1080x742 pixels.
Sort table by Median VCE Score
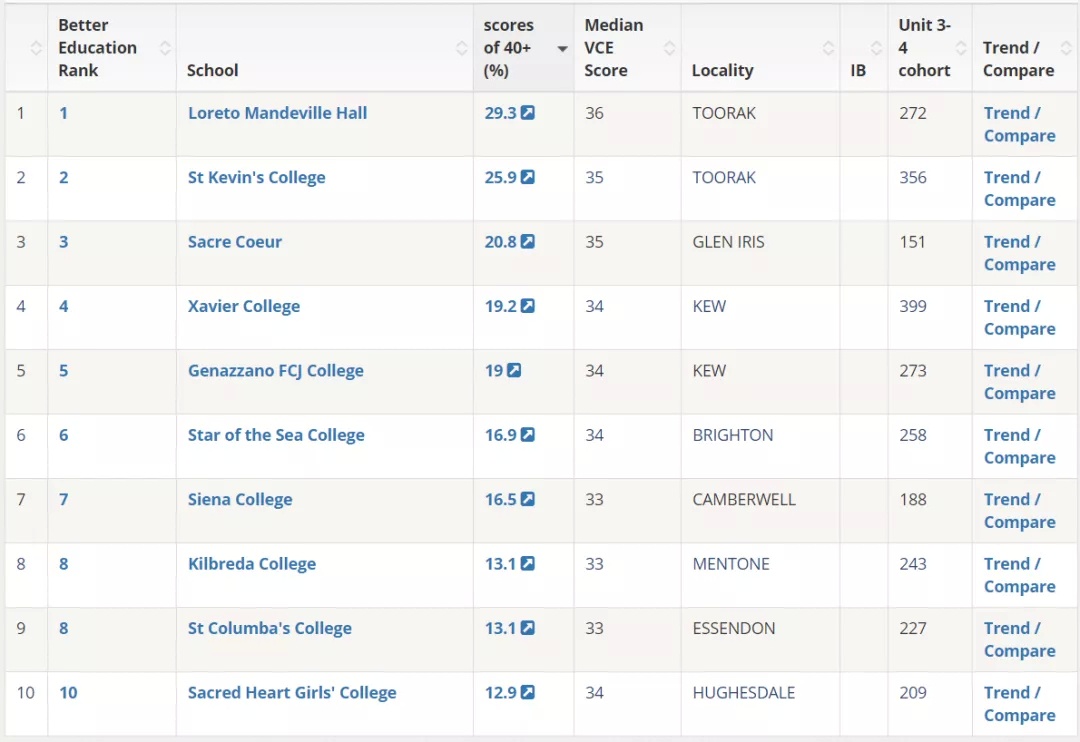669,48
